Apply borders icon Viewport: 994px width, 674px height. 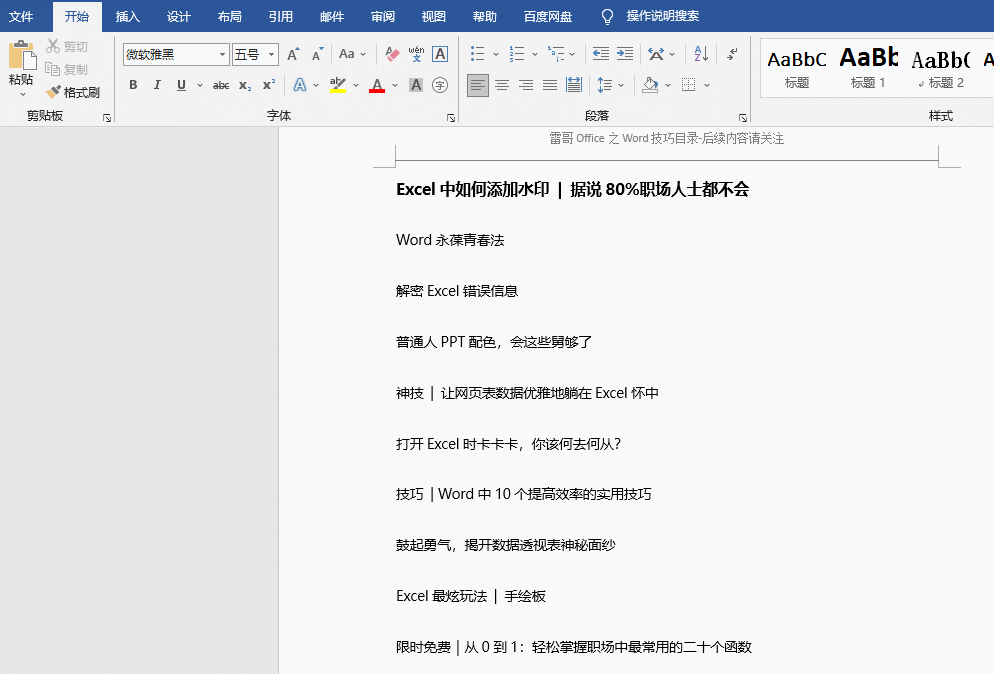(x=688, y=85)
